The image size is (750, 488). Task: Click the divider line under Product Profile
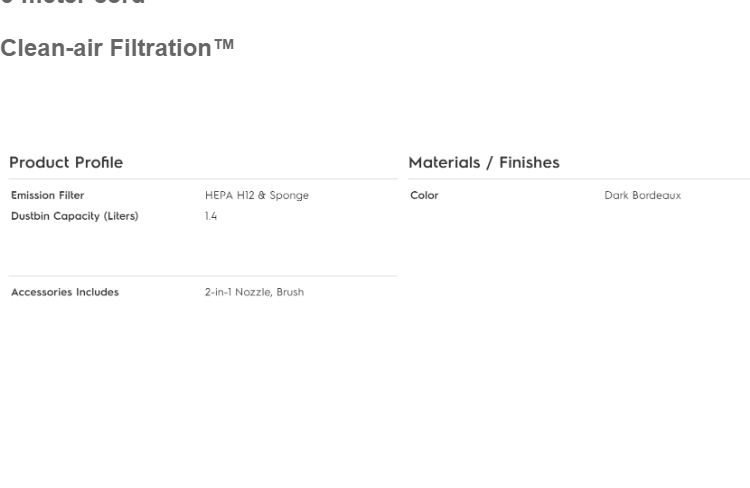pos(203,179)
